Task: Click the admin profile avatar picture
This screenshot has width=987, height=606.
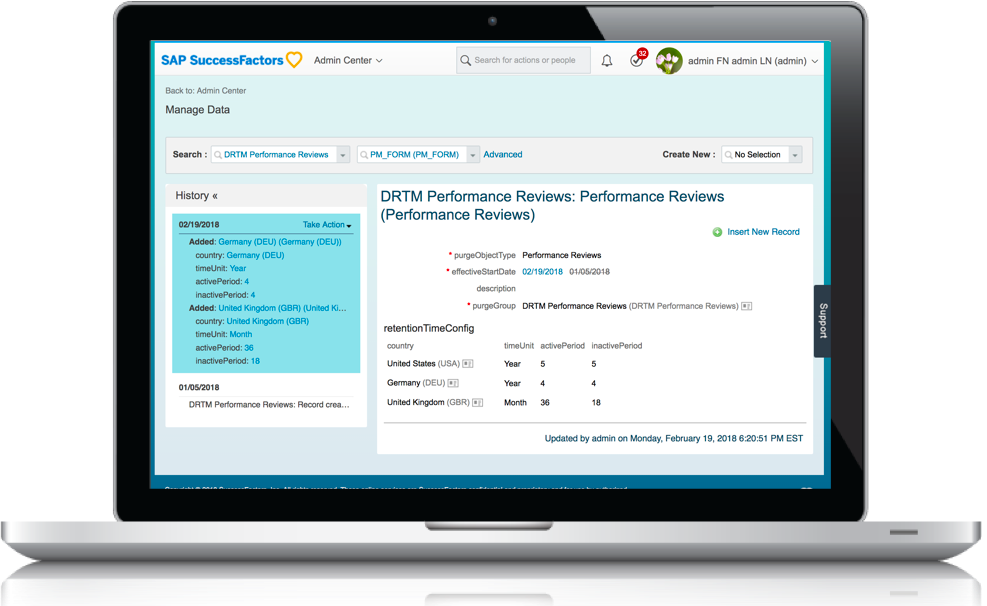Action: pyautogui.click(x=668, y=61)
